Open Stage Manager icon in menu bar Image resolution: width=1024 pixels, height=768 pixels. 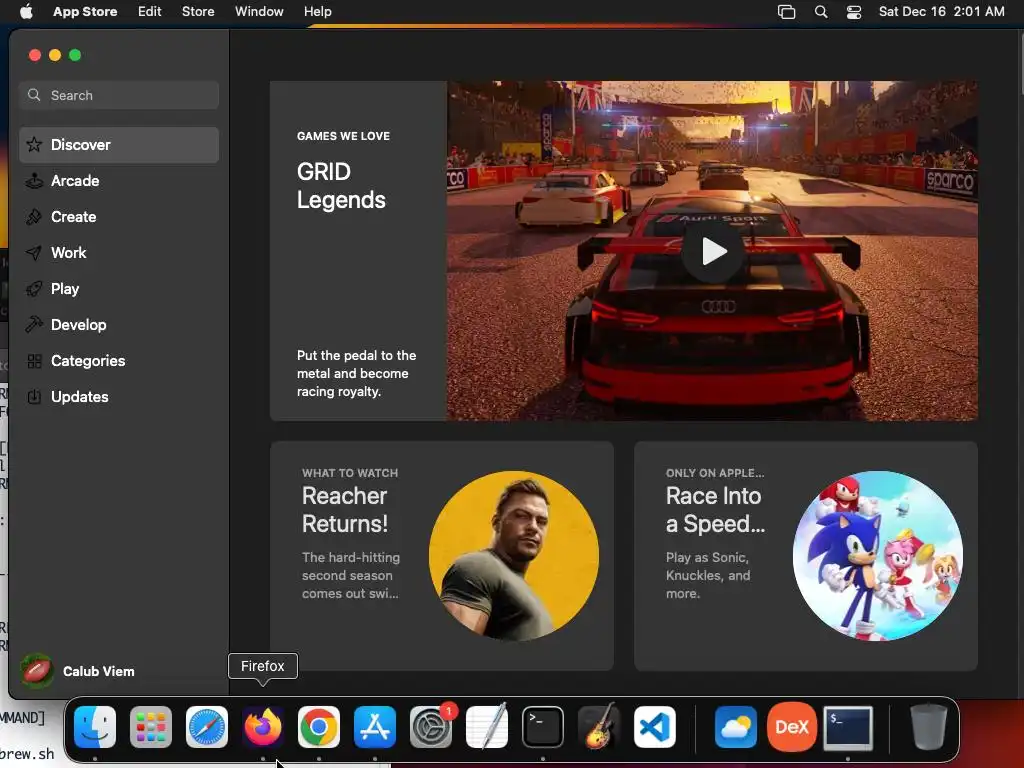(x=786, y=12)
